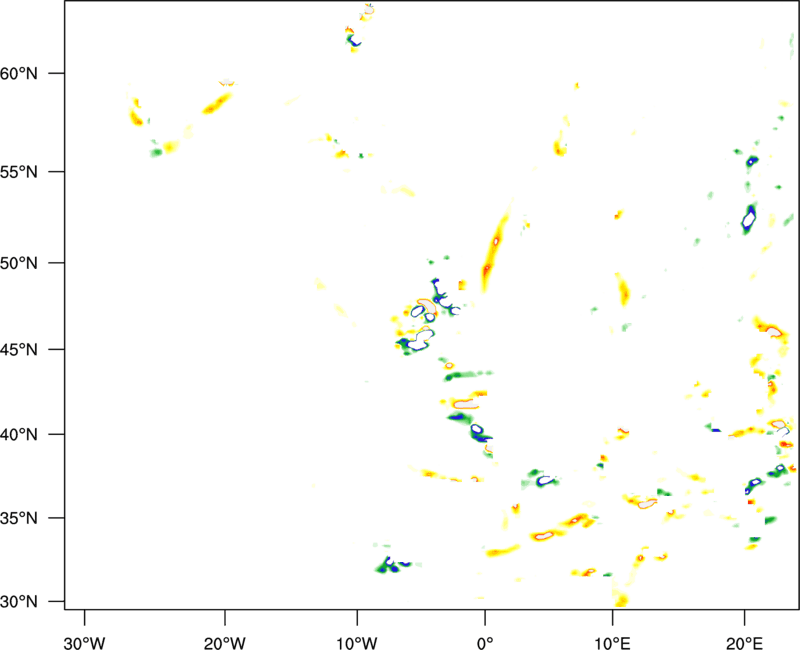Click the 10°E longitude axis label
The image size is (800, 650).
point(612,643)
